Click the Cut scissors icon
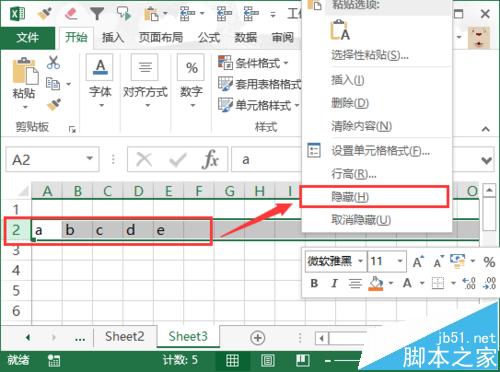The width and height of the screenshot is (500, 372). tap(53, 62)
